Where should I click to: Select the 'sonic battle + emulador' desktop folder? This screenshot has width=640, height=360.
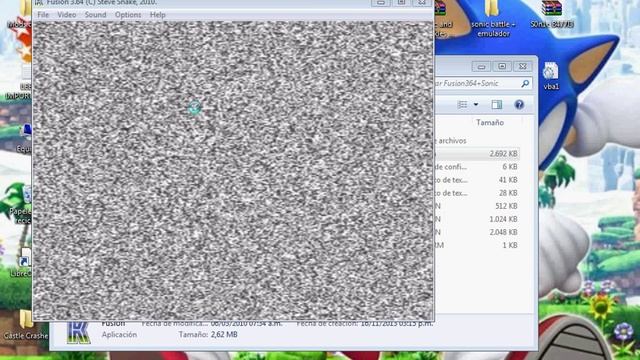(493, 19)
